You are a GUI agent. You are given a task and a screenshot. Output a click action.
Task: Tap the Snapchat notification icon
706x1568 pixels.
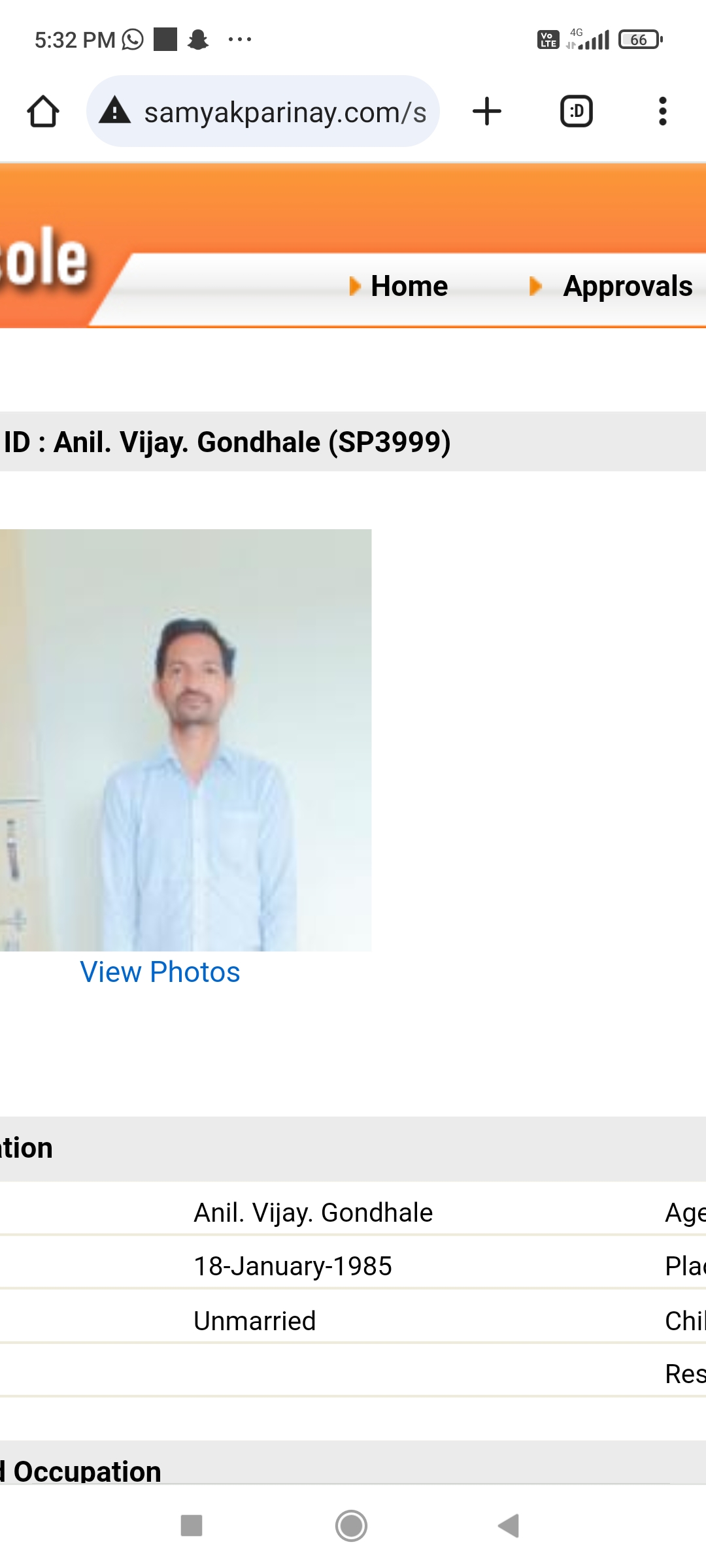[198, 39]
